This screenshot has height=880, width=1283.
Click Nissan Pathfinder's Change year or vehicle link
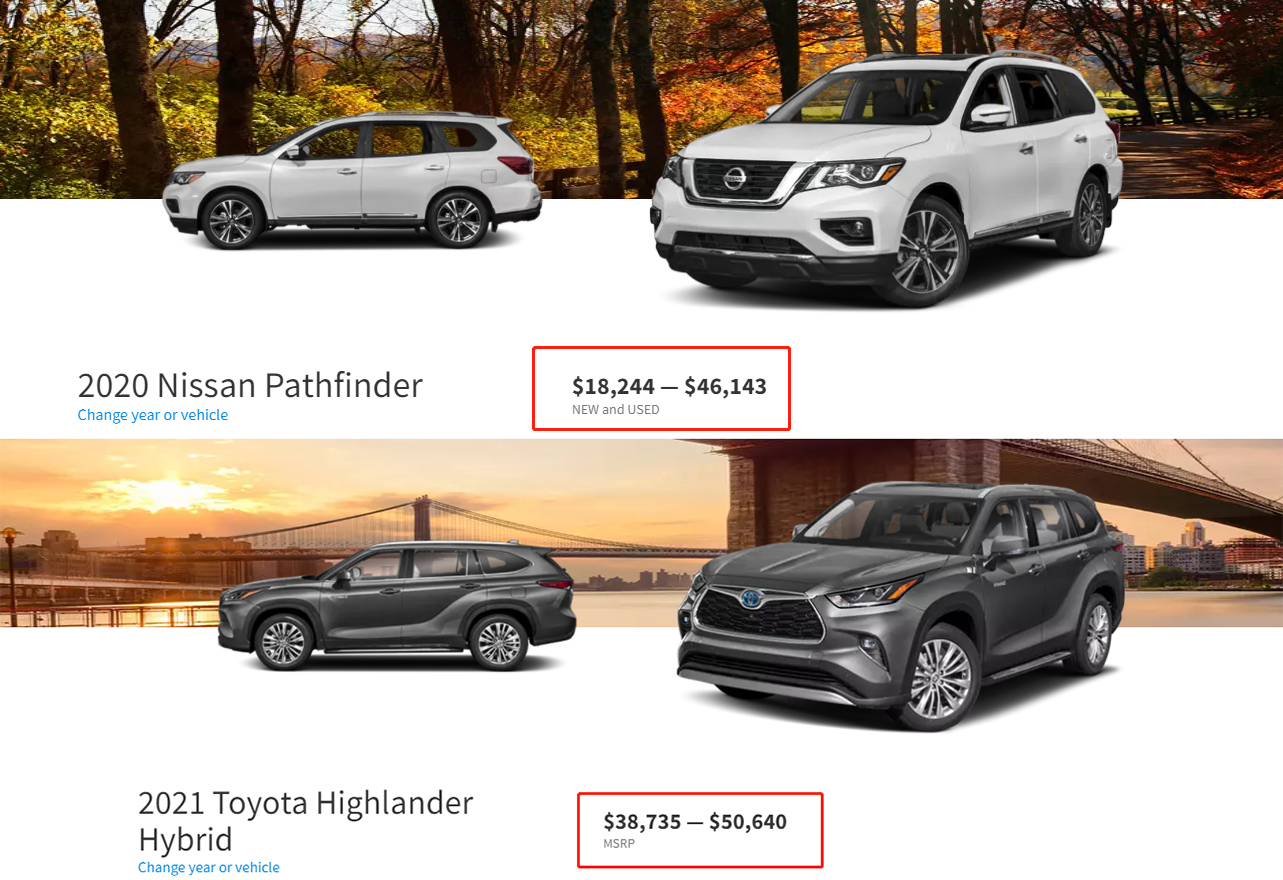pos(153,415)
